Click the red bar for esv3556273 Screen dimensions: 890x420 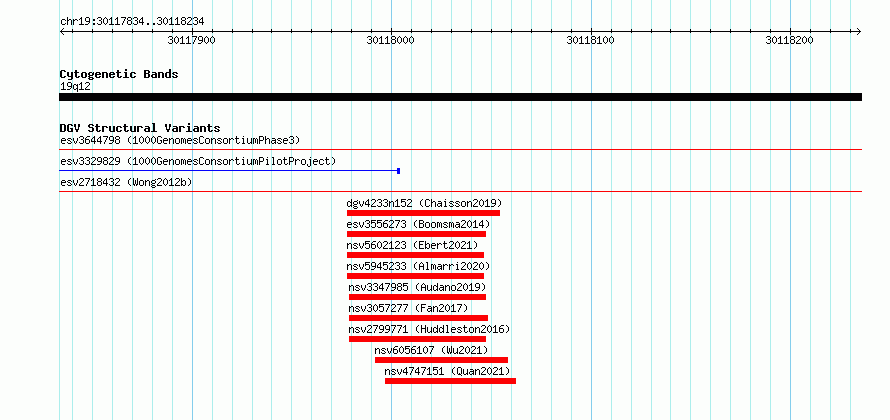coord(417,234)
